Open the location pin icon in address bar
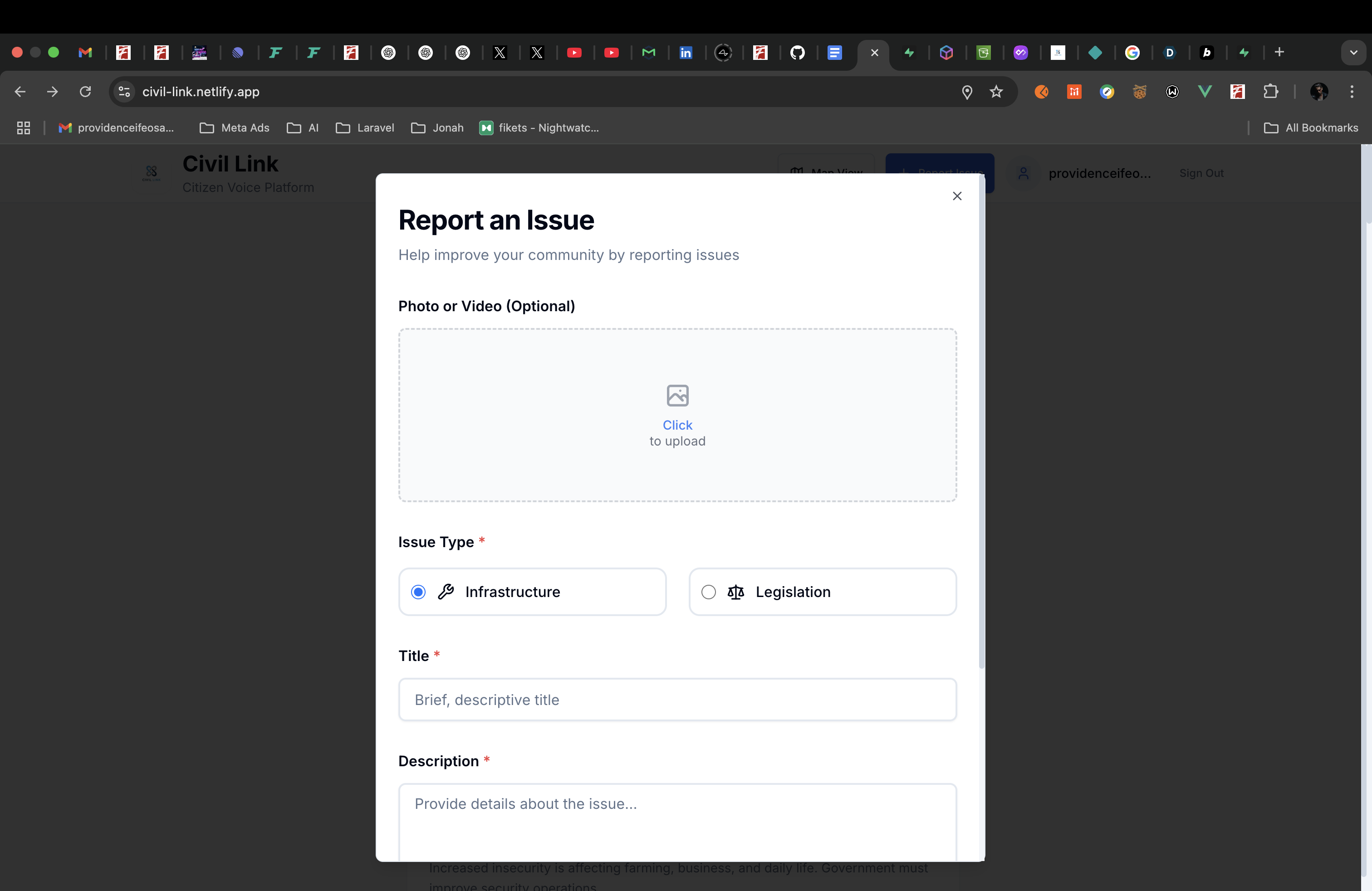The height and width of the screenshot is (891, 1372). (967, 92)
